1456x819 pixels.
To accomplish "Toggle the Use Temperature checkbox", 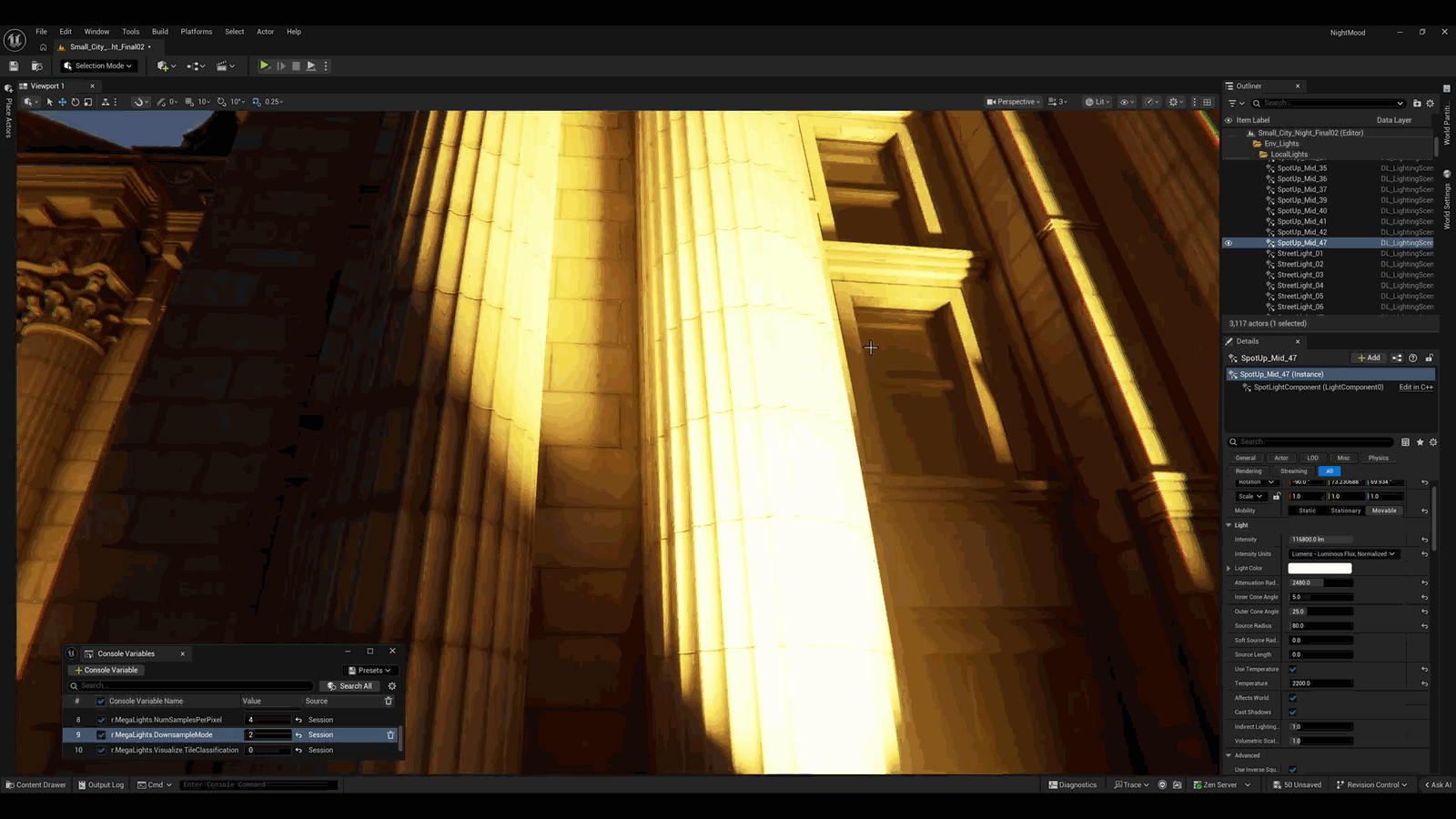I will click(1293, 669).
